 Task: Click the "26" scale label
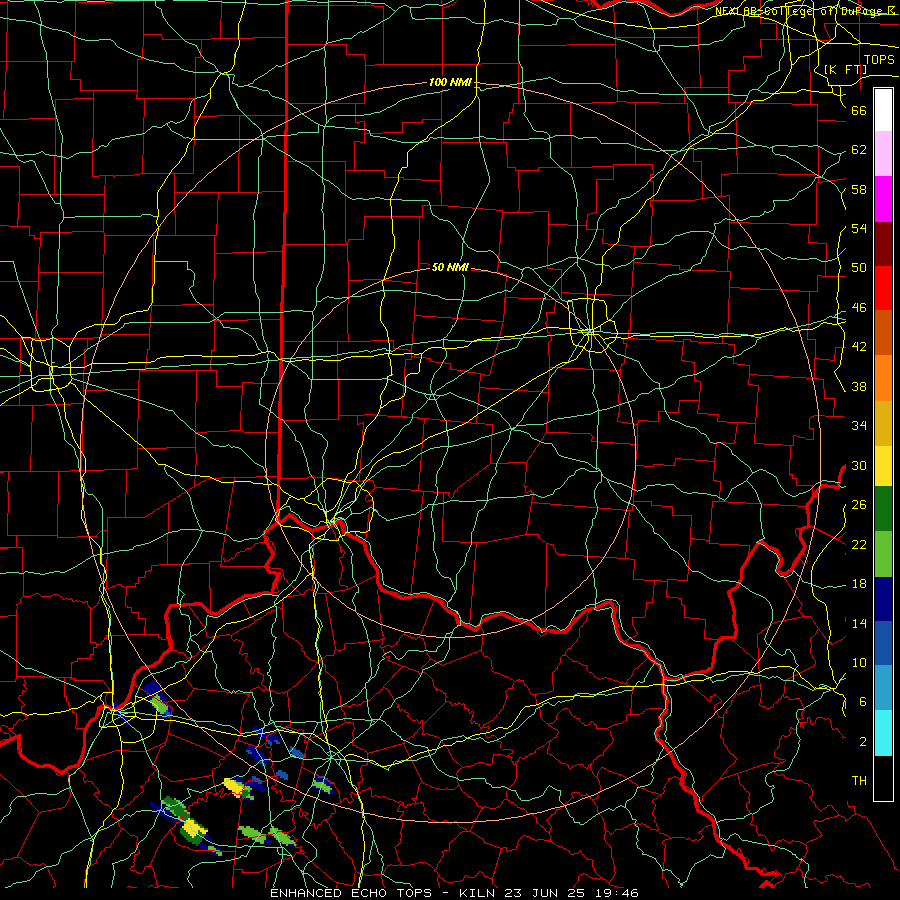point(859,505)
